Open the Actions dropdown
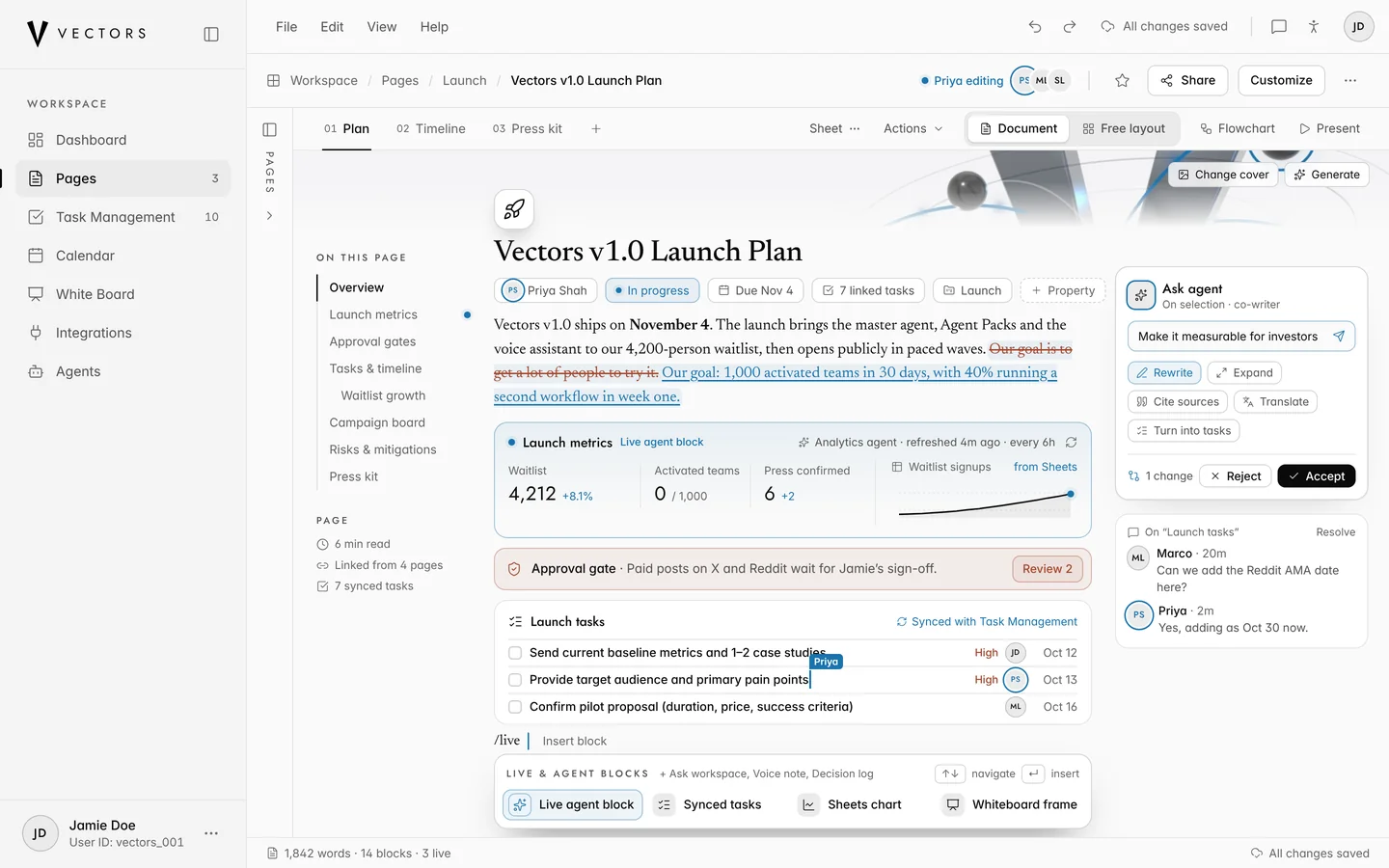The width and height of the screenshot is (1389, 868). click(x=913, y=129)
